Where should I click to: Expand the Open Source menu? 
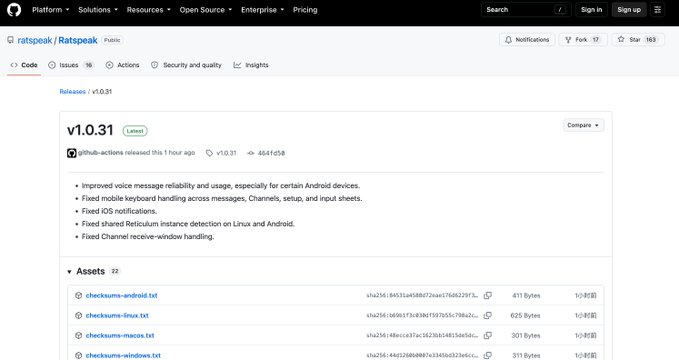click(206, 10)
